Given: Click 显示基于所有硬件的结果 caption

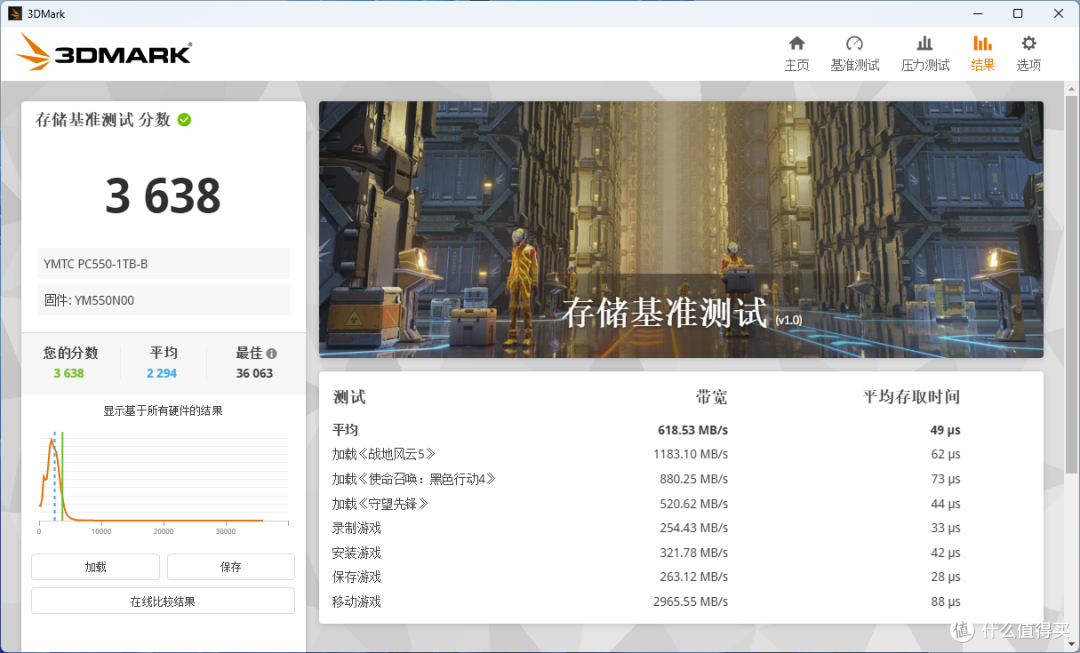Looking at the screenshot, I should 163,411.
